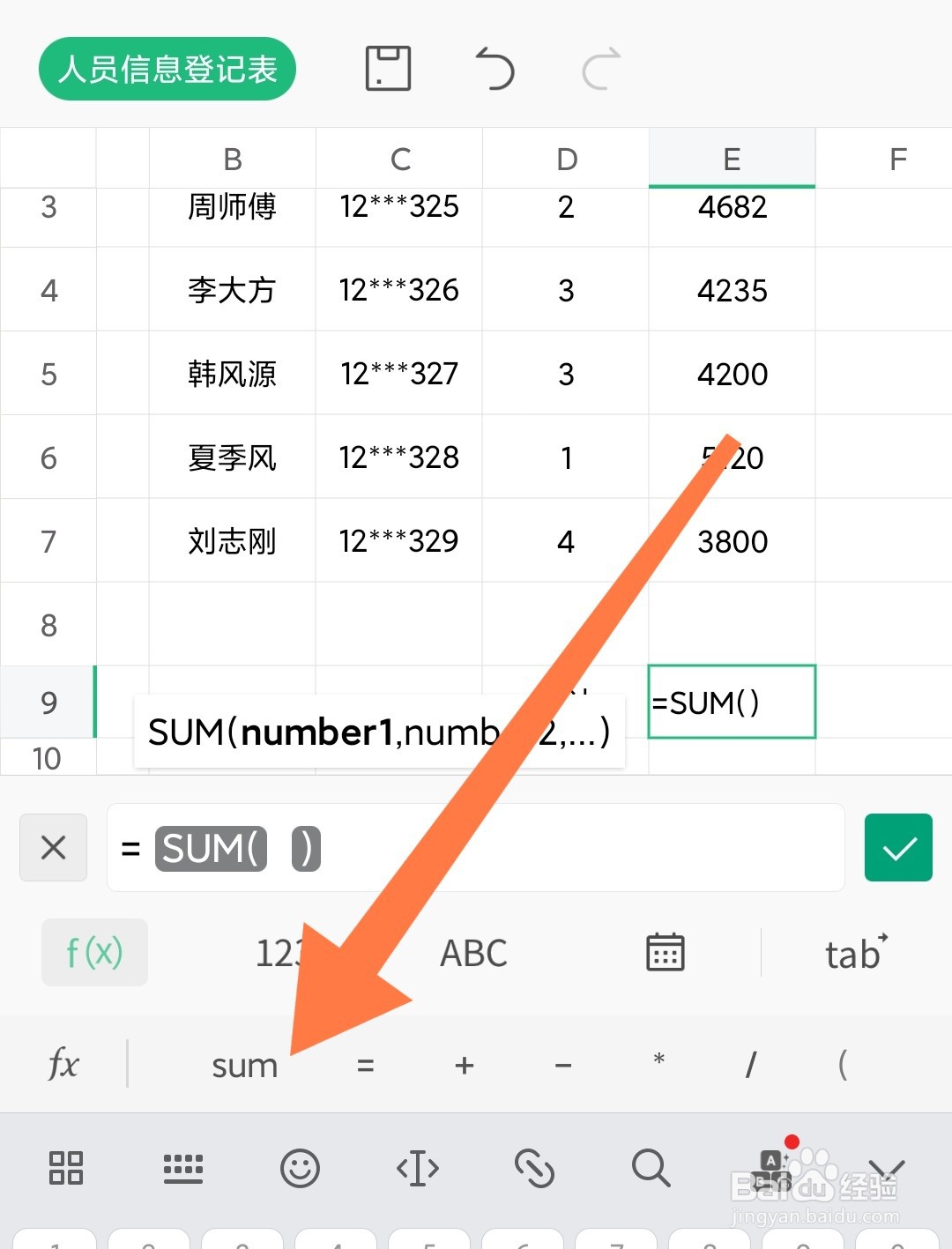Confirm the formula with the green checkmark
The image size is (952, 1249).
pyautogui.click(x=898, y=847)
